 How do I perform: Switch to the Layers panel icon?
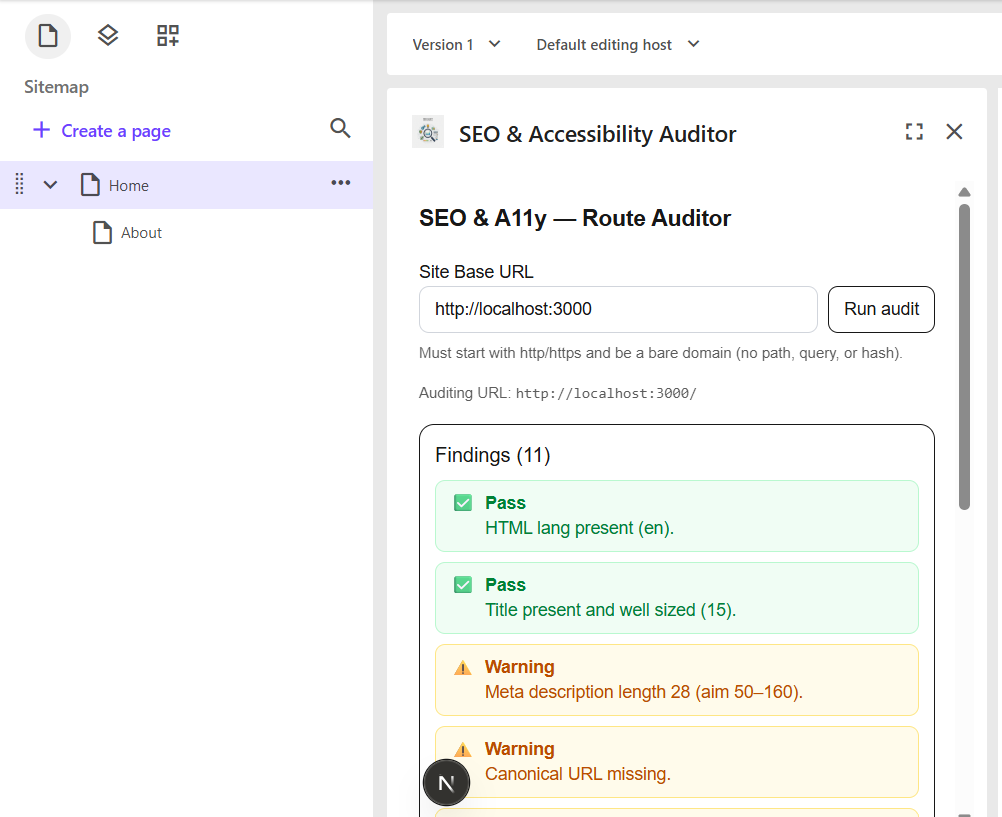[108, 35]
